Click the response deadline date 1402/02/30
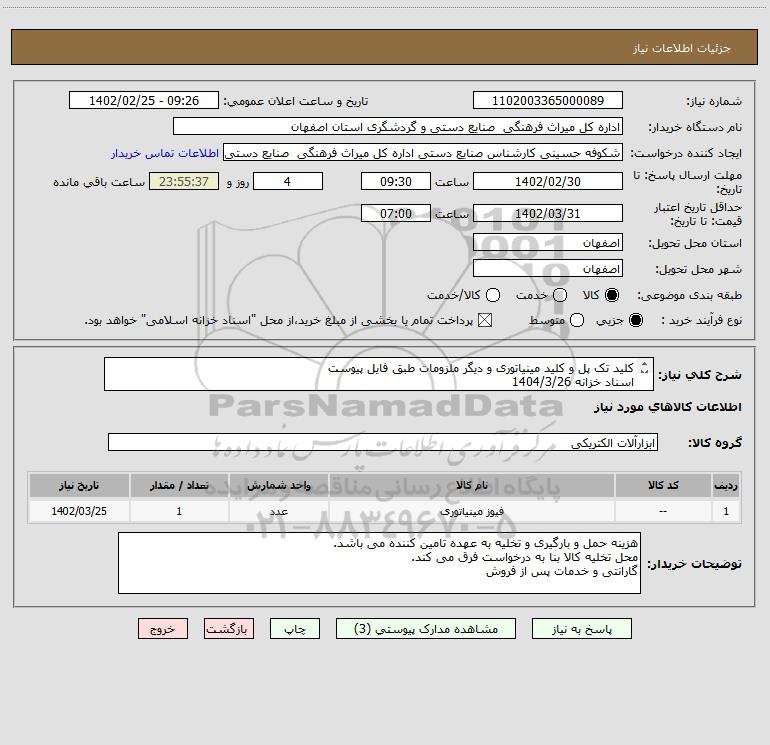This screenshot has height=745, width=770. 548,181
